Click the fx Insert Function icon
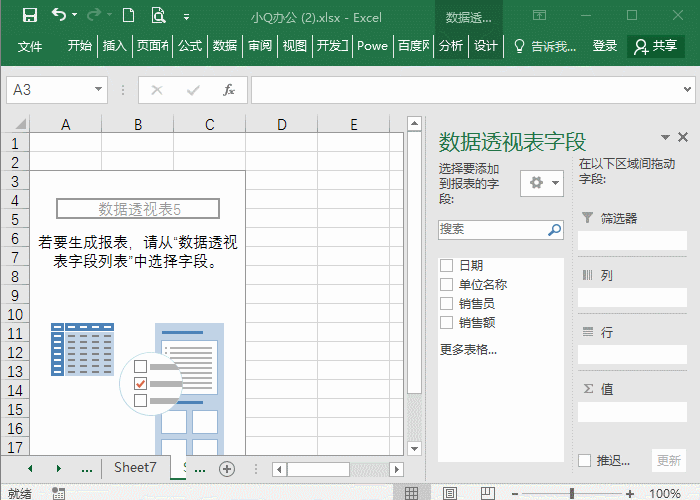This screenshot has height=500, width=700. pos(229,90)
